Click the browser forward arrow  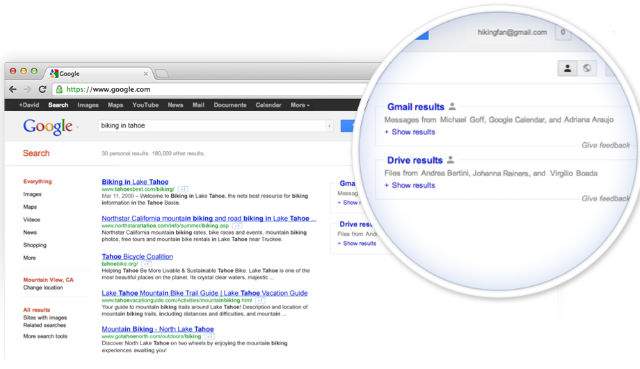(27, 89)
